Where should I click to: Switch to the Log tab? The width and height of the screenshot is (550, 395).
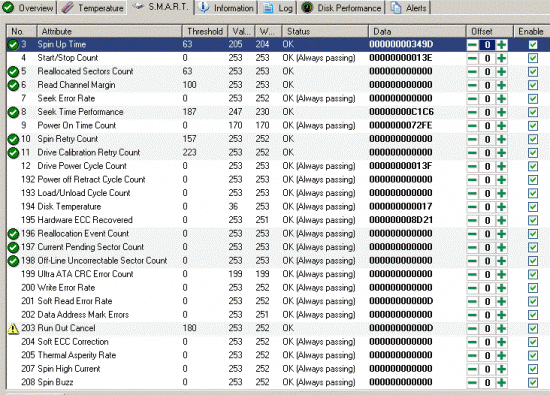[x=278, y=8]
